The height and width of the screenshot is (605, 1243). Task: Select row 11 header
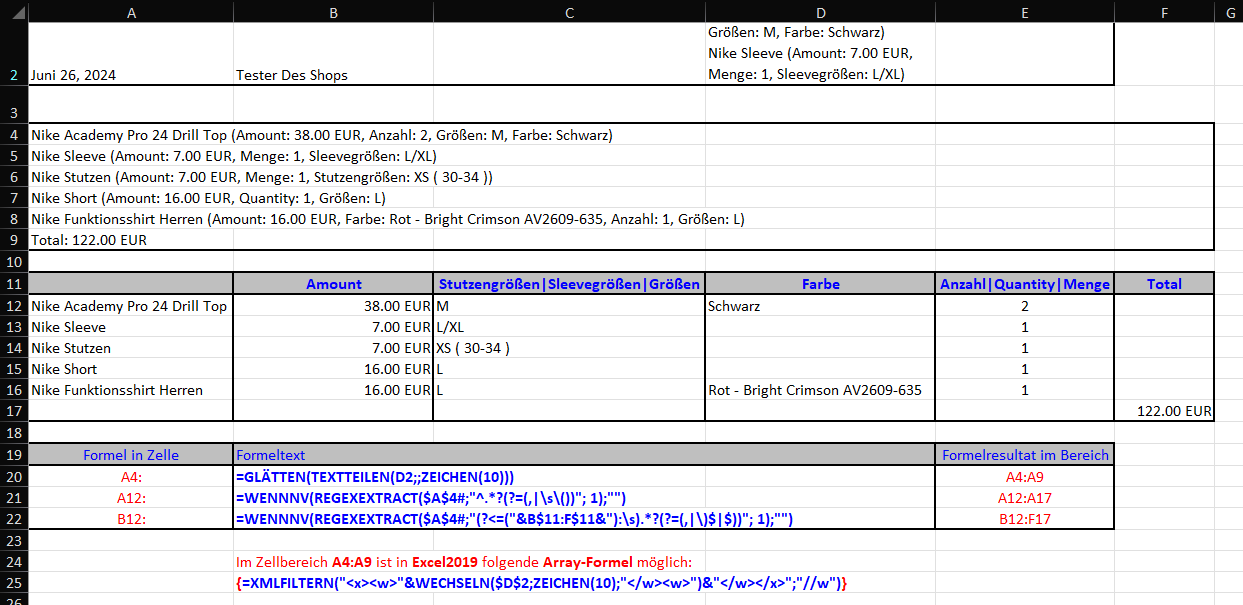14,284
